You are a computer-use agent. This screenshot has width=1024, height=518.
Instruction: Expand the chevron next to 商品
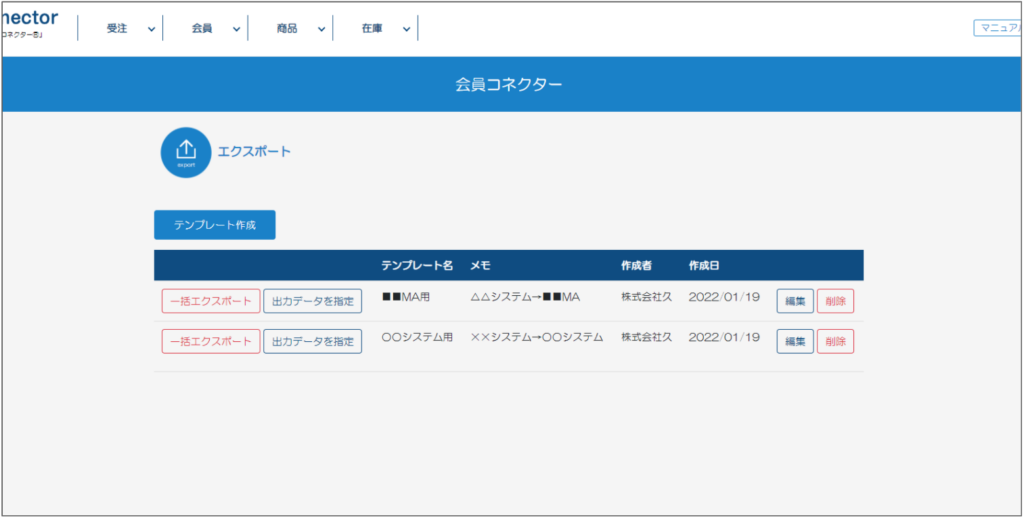321,29
